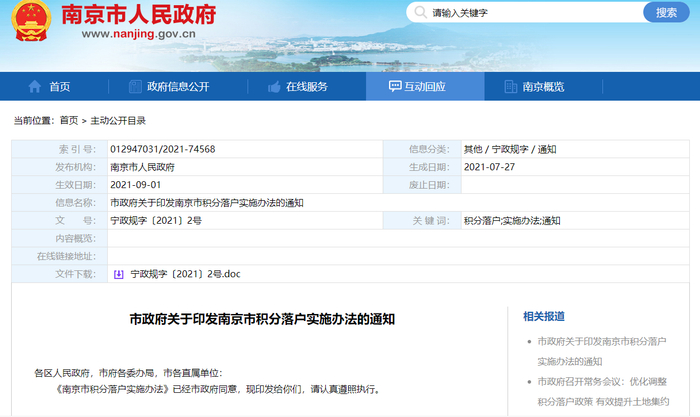Open the 政府信息公开 navigation tab

pyautogui.click(x=178, y=87)
